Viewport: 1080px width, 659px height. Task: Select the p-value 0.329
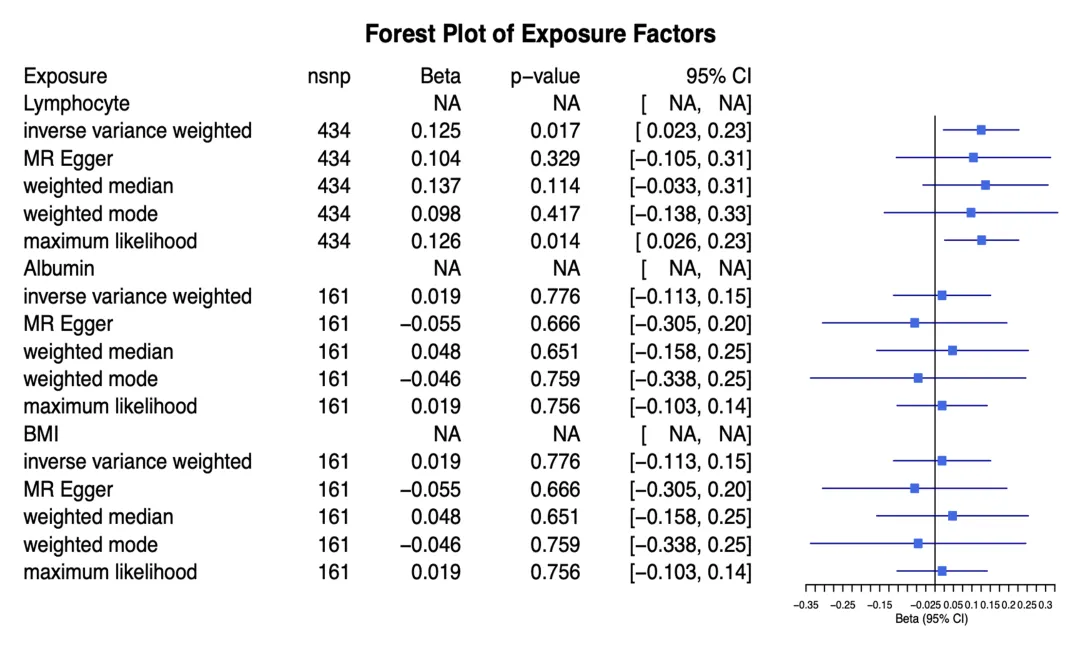(x=555, y=158)
